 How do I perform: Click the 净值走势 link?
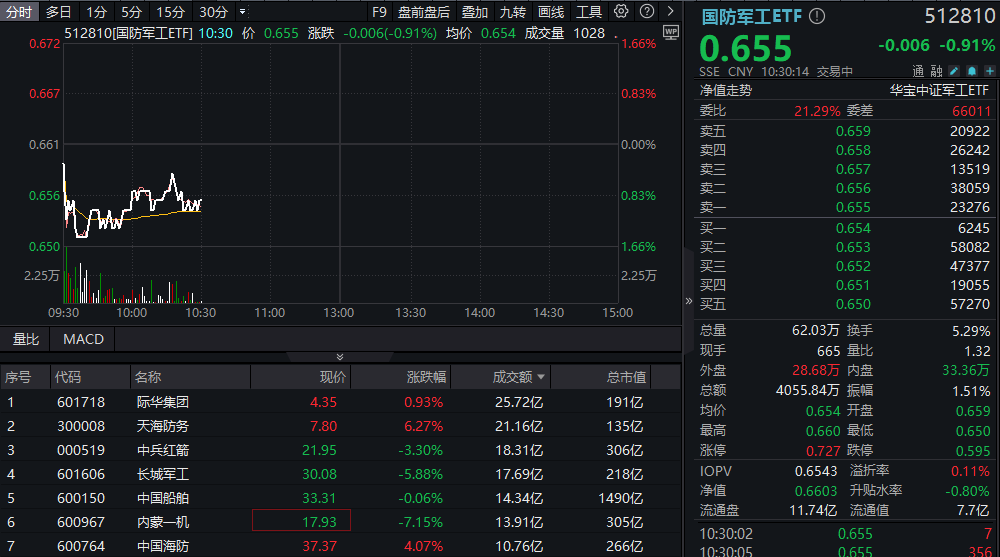pos(726,90)
